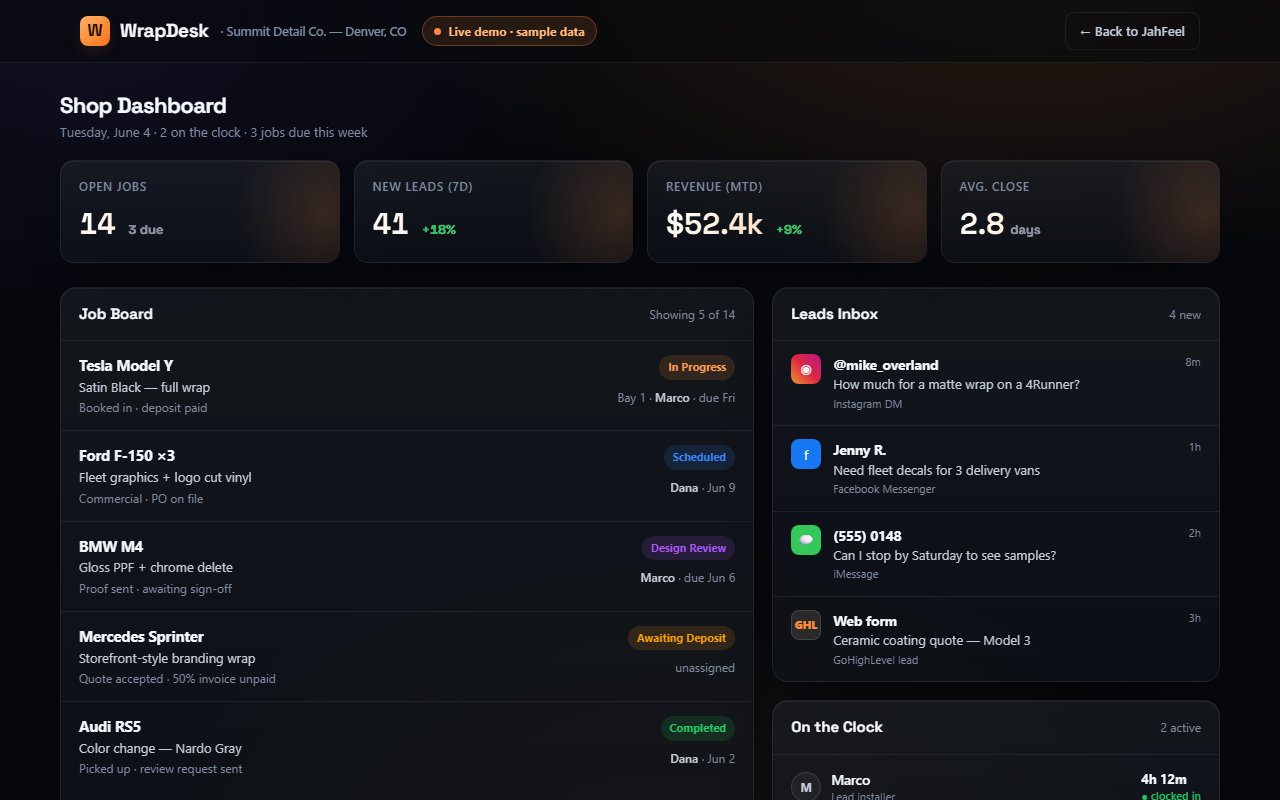The height and width of the screenshot is (800, 1280).
Task: Click the Completed status badge
Action: pos(698,728)
